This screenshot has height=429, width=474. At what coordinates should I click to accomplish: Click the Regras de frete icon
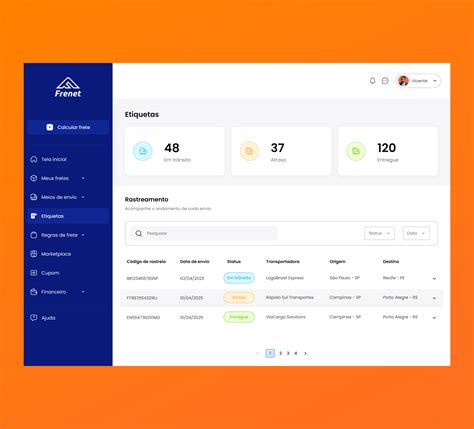(34, 235)
